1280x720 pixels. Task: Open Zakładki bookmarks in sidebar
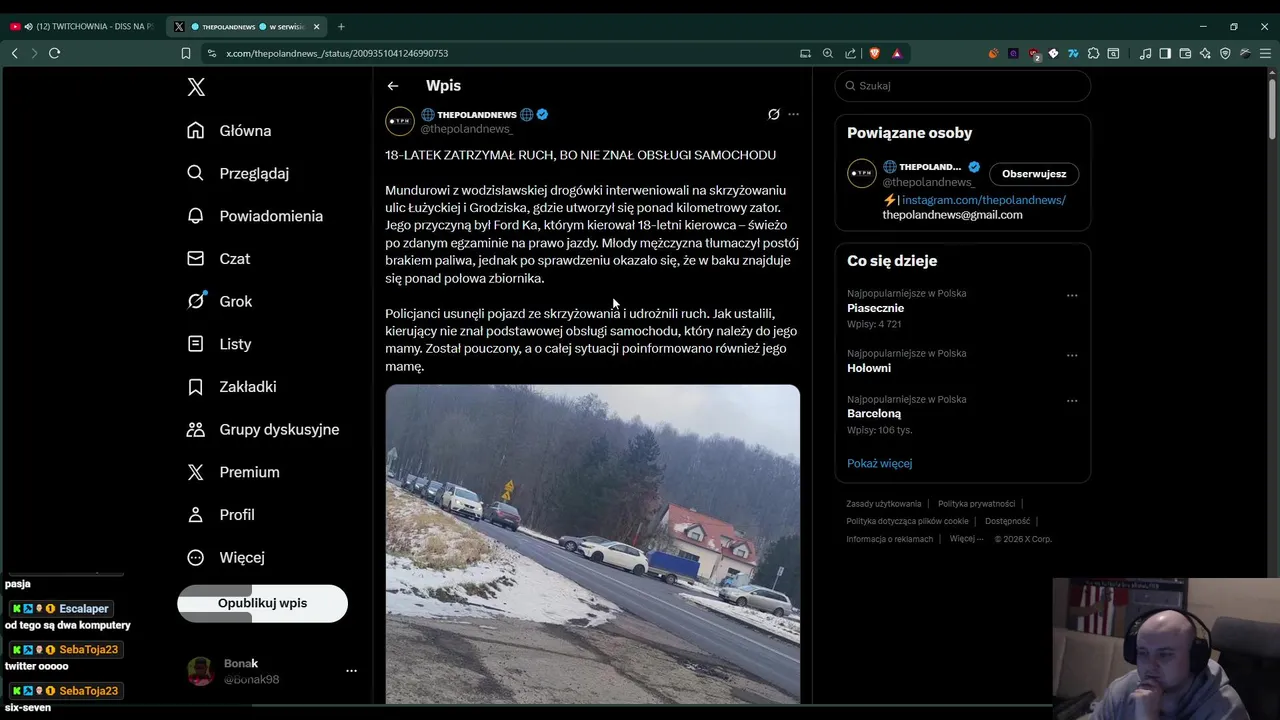click(232, 387)
